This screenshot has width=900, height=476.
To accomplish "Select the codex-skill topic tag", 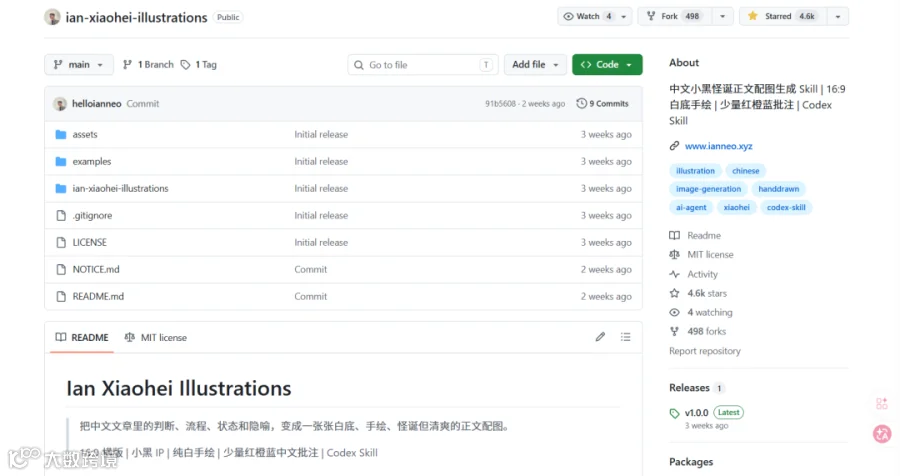I will (786, 207).
